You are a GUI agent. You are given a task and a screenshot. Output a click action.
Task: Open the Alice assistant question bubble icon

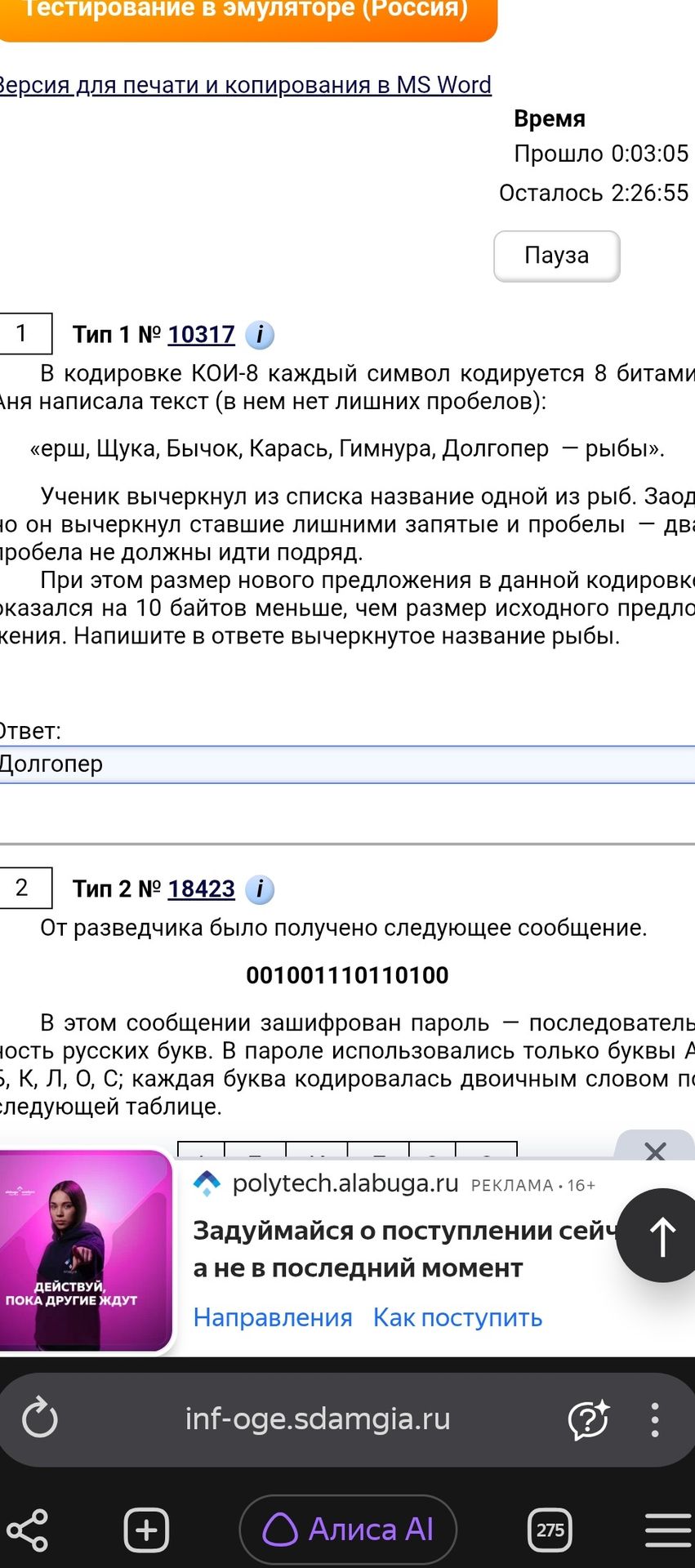click(588, 1419)
